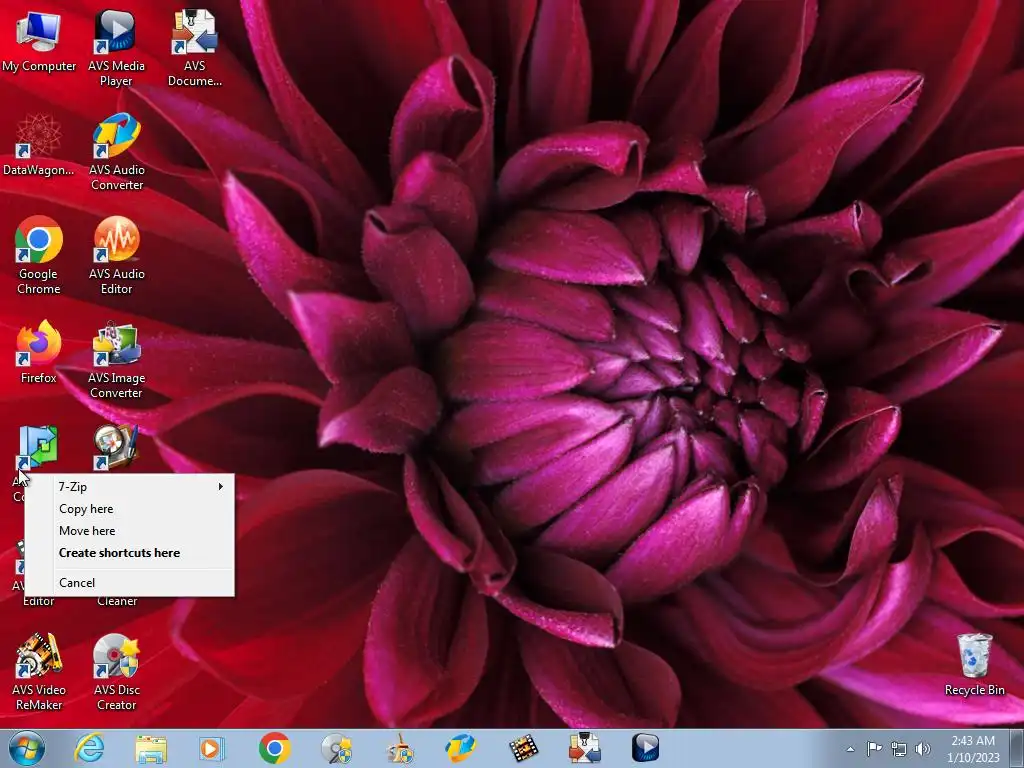Click the 2:43 AM clock in tray
1024x768 pixels.
click(x=973, y=741)
